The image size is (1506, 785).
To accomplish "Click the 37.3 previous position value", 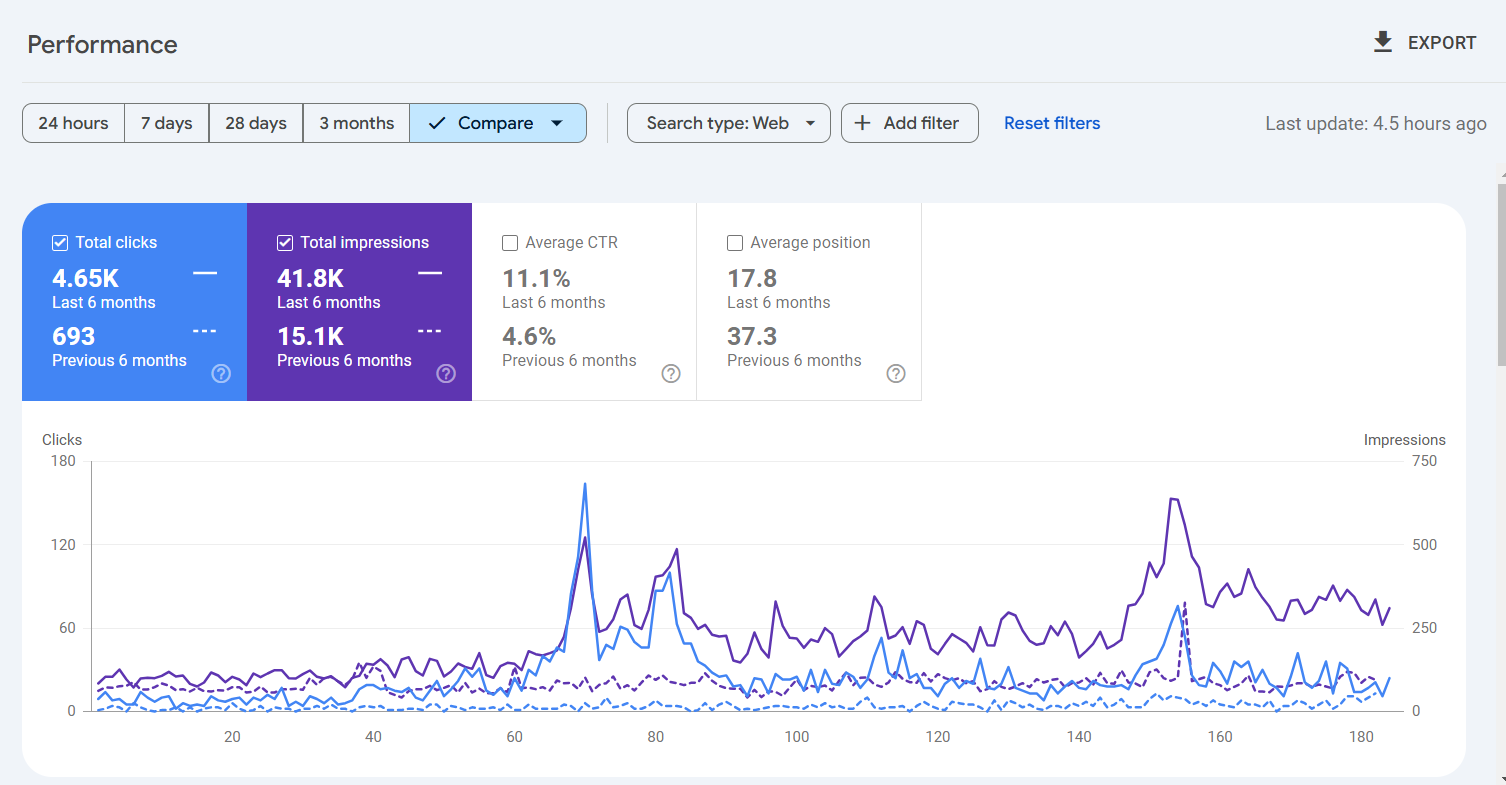I will [752, 336].
